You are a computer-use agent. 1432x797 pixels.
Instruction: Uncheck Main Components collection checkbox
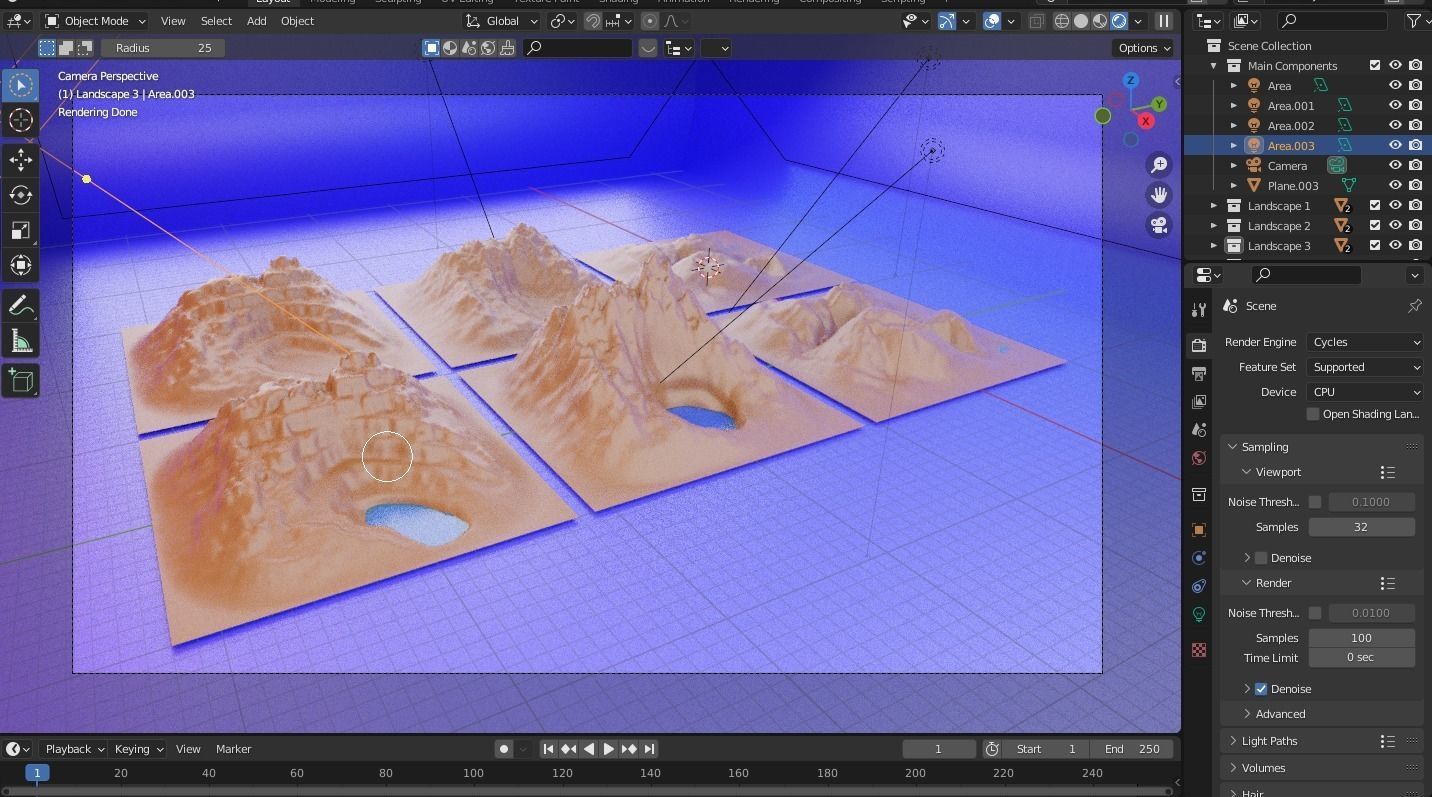click(x=1375, y=66)
